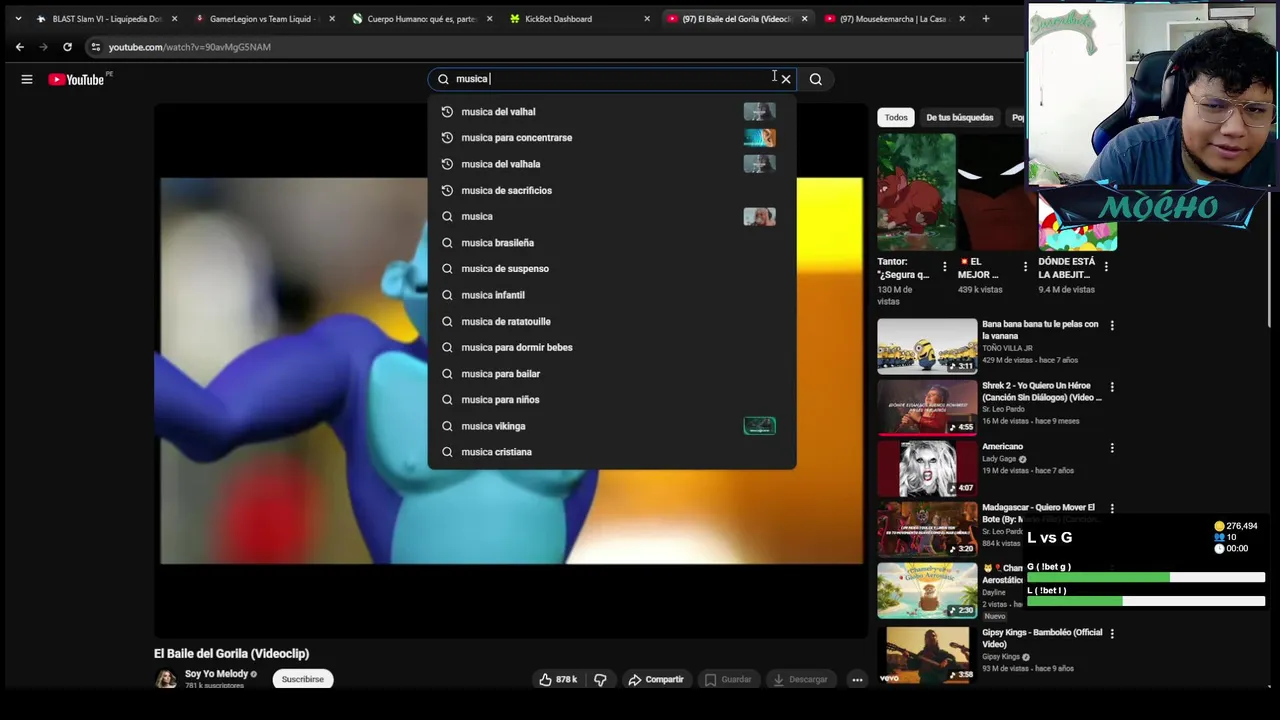Choose musica vikinga suggestion
Image resolution: width=1280 pixels, height=720 pixels.
pos(612,426)
